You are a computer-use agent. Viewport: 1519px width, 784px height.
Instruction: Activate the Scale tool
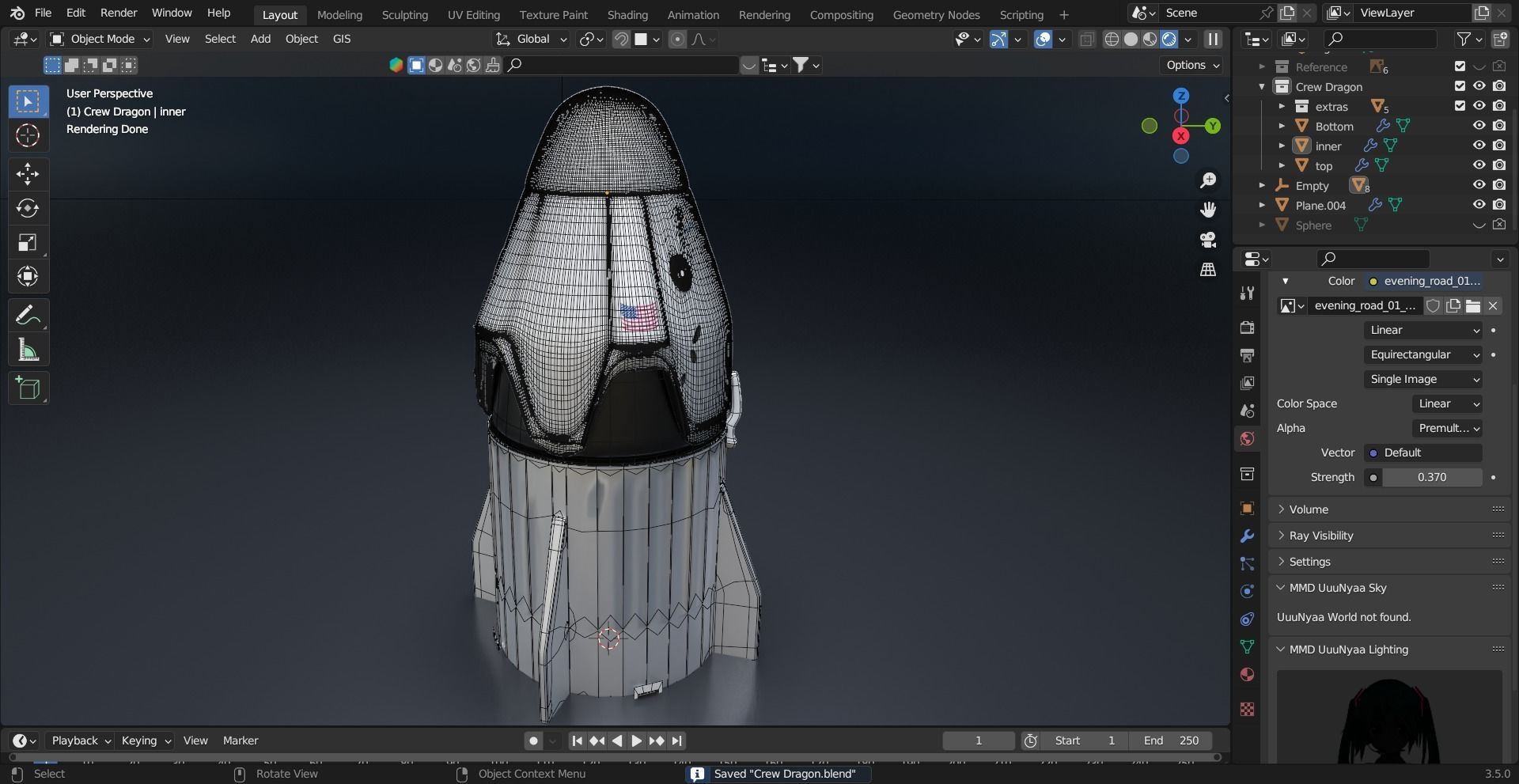(x=28, y=242)
